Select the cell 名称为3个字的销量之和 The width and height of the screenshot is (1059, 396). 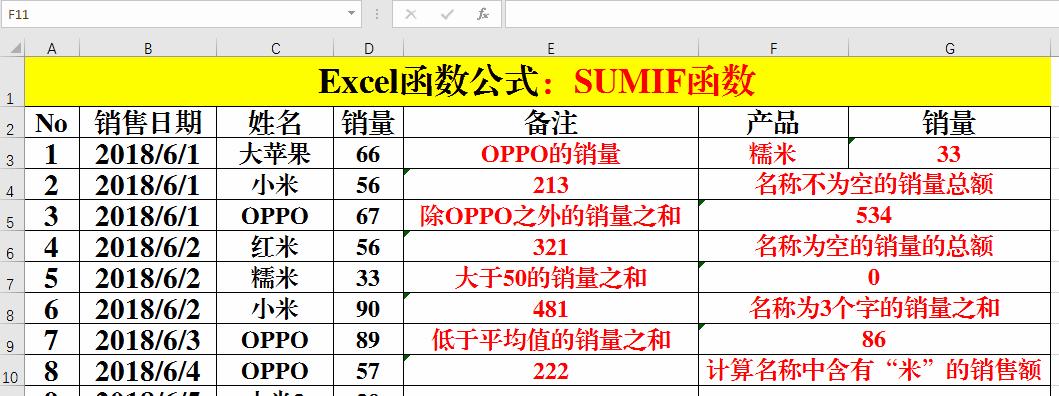coord(875,309)
